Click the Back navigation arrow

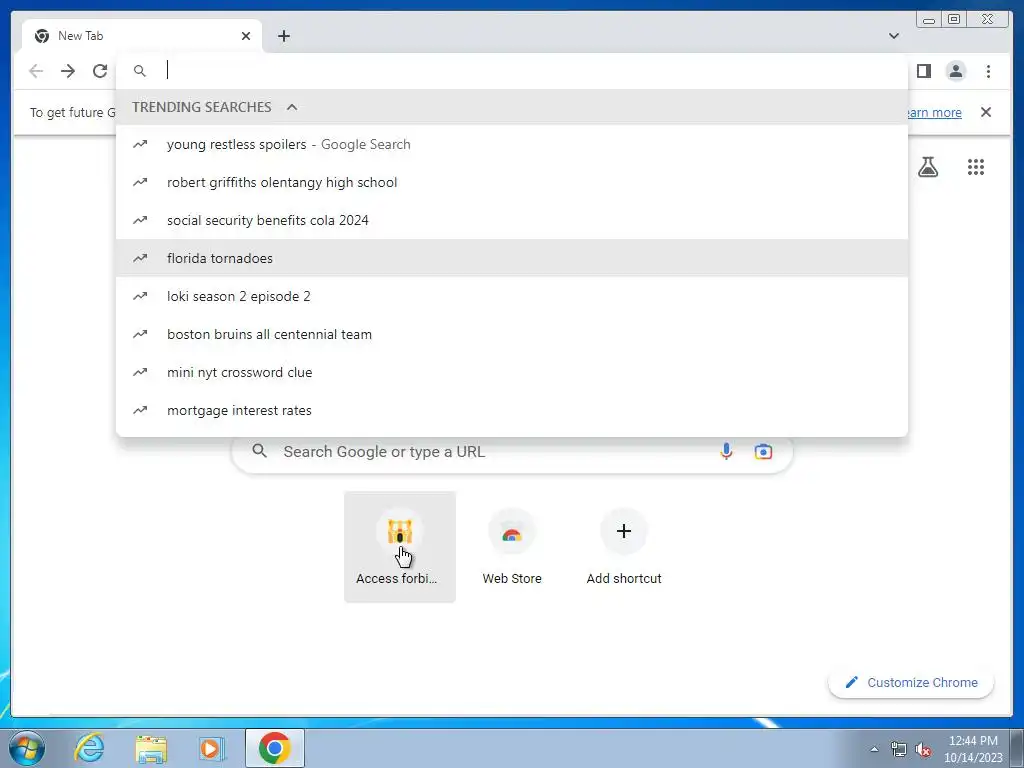tap(36, 71)
